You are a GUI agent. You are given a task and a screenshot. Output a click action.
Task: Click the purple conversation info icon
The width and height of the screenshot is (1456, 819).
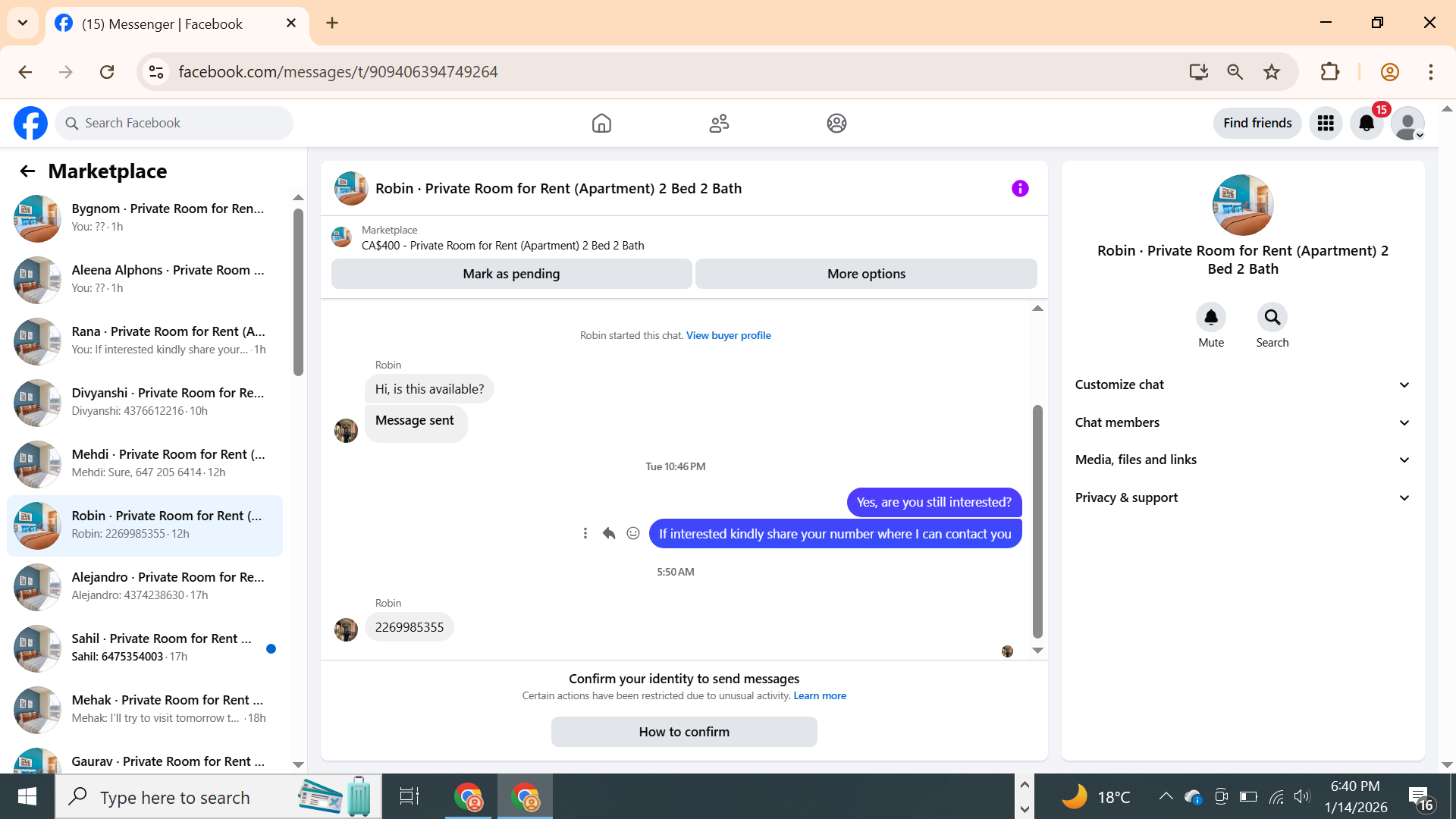(x=1020, y=188)
